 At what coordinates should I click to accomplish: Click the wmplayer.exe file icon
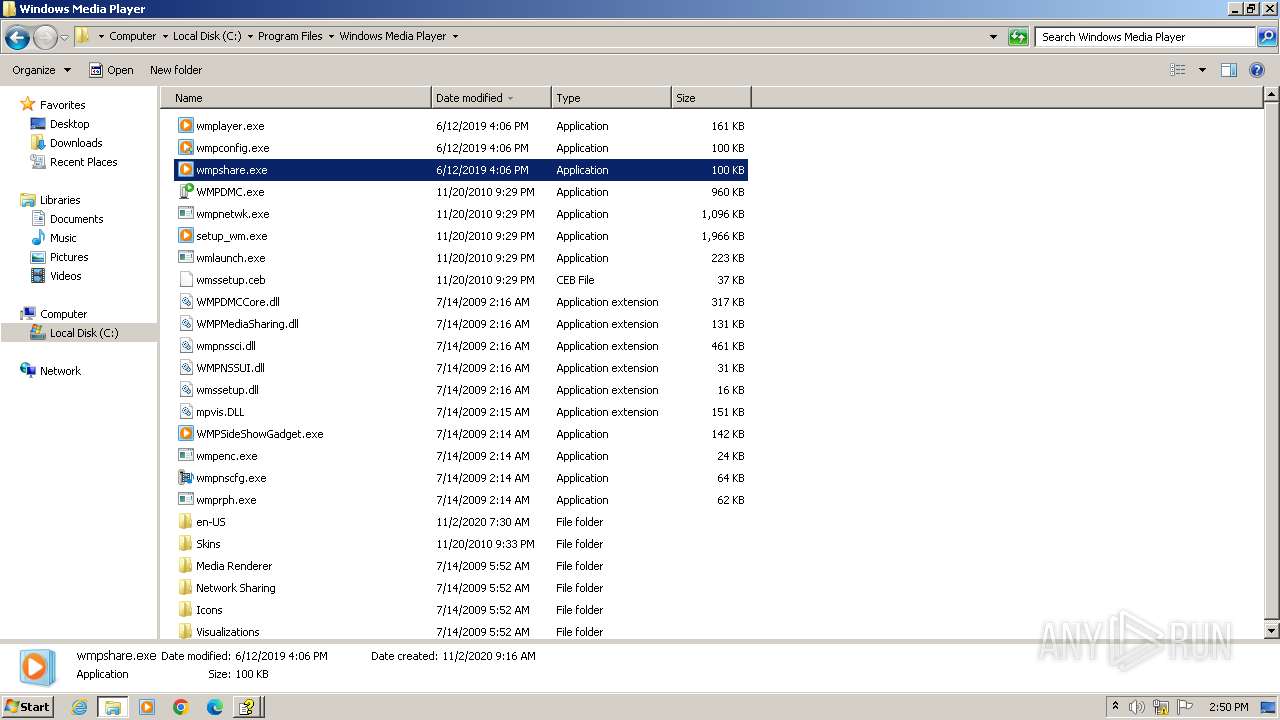185,126
